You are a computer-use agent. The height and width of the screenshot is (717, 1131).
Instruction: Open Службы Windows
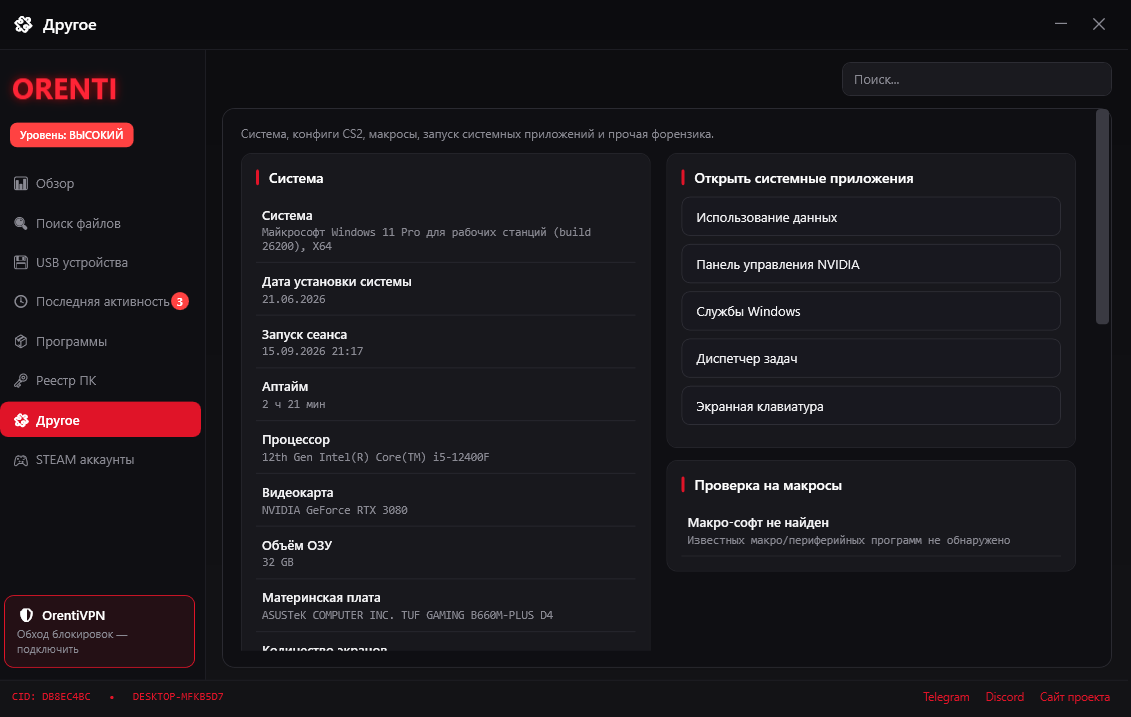(871, 311)
